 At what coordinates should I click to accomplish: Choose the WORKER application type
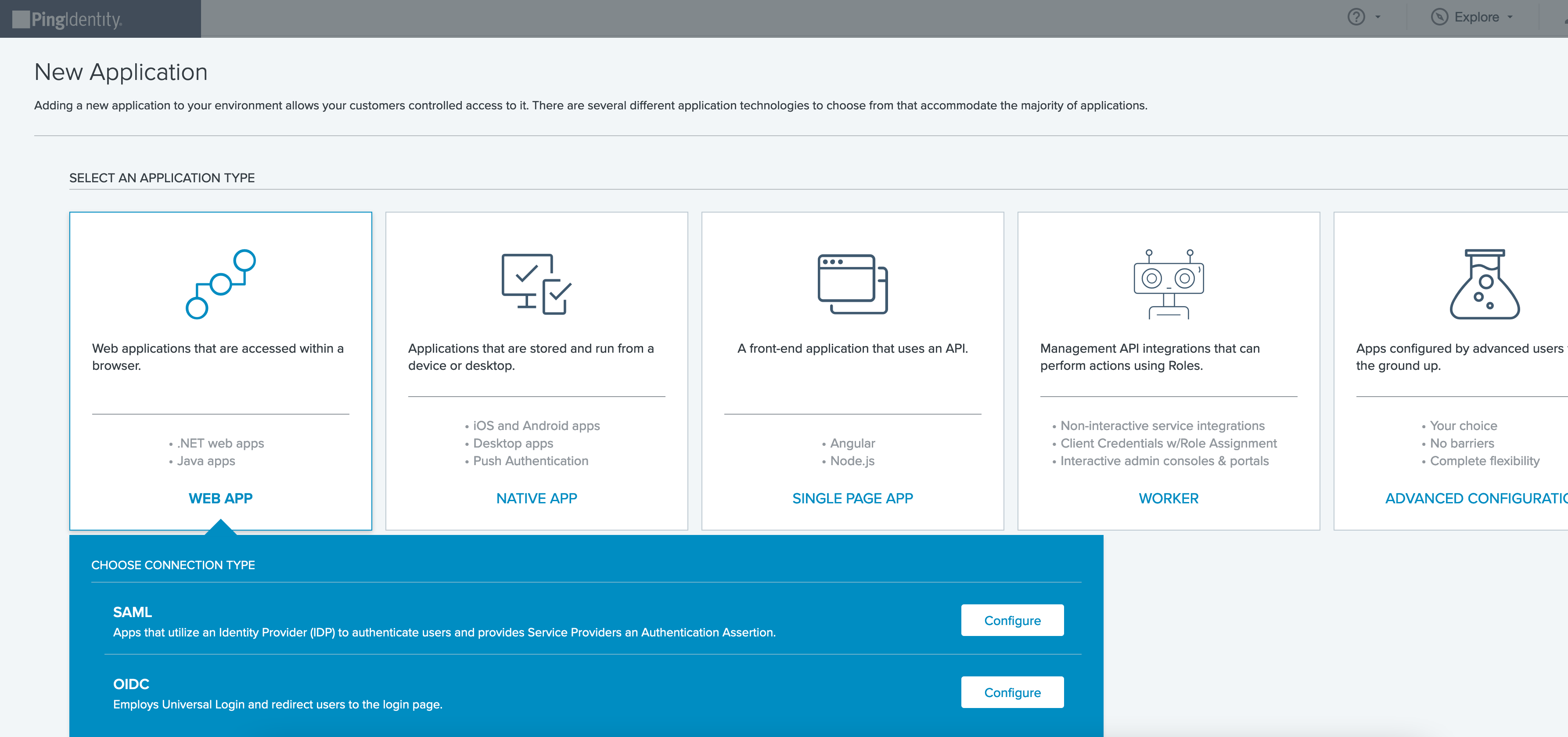click(x=1168, y=498)
